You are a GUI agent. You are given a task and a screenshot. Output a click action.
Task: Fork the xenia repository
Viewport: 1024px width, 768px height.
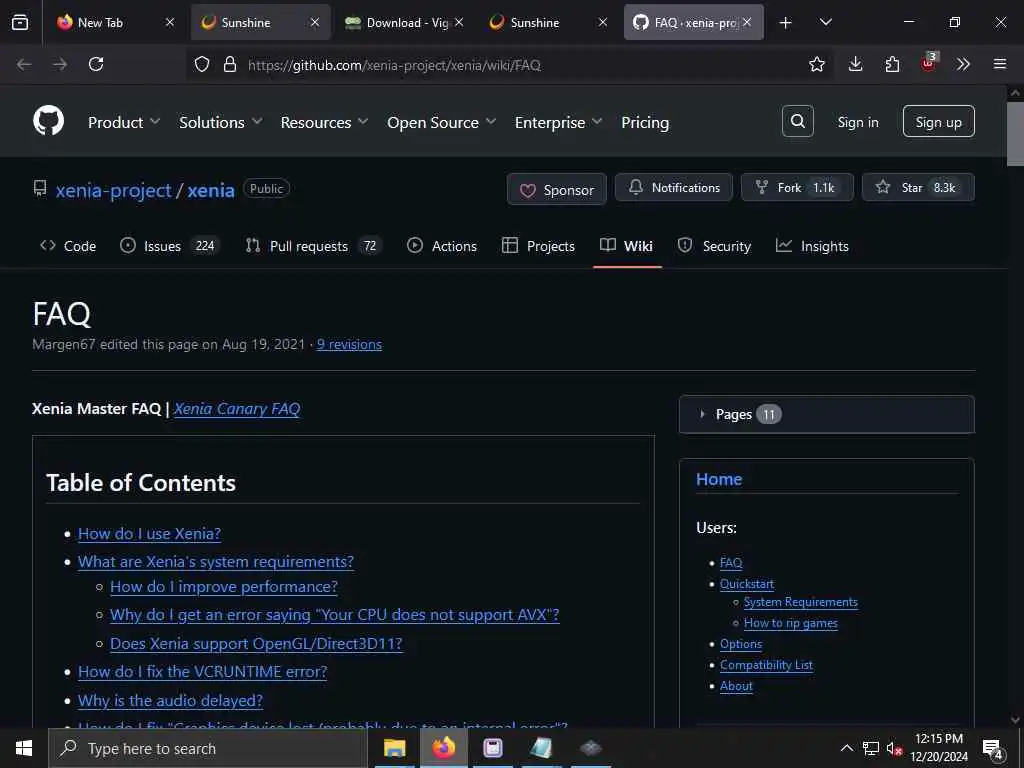pyautogui.click(x=797, y=187)
